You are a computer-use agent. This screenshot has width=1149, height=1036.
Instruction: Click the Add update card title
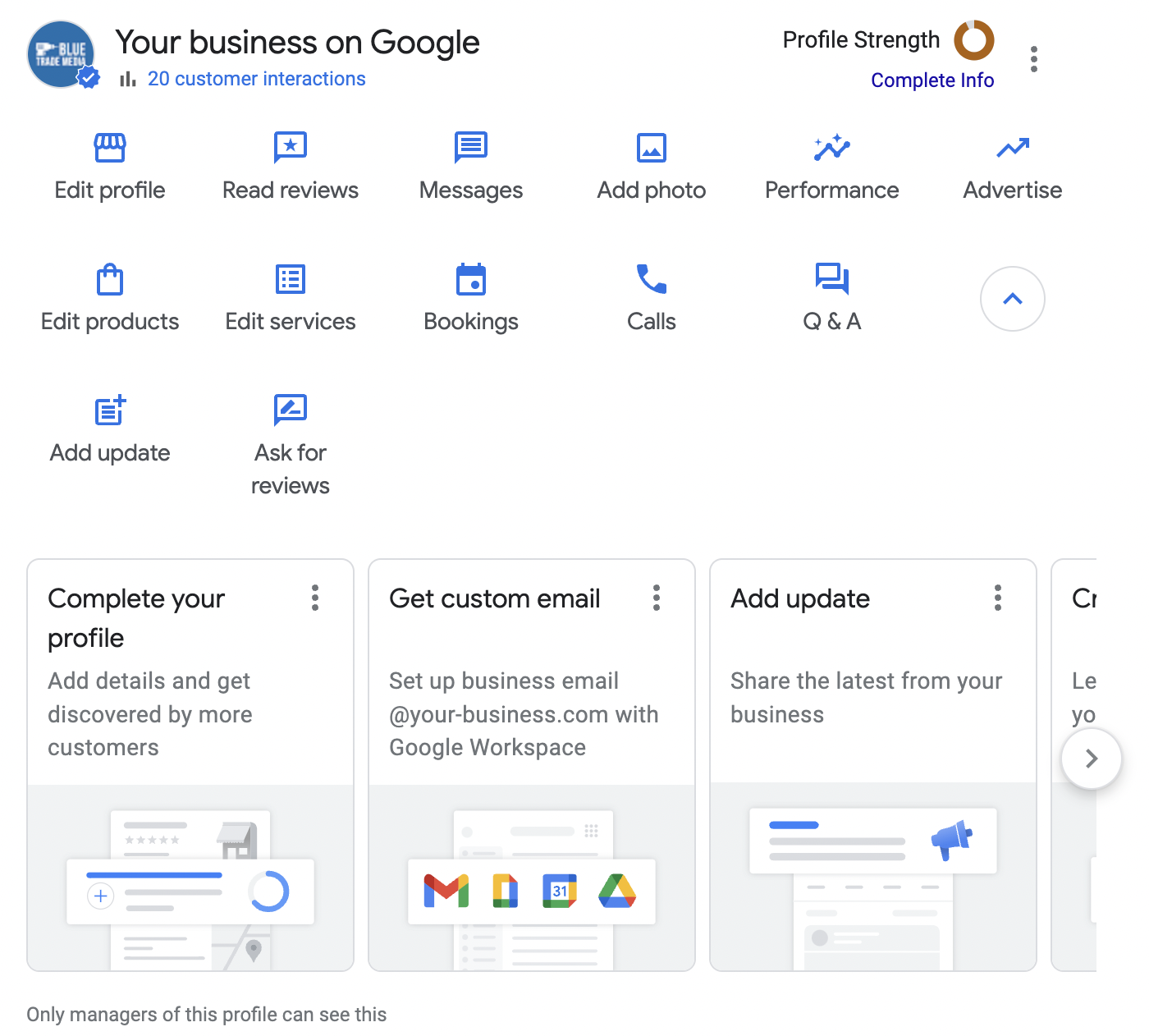point(800,598)
